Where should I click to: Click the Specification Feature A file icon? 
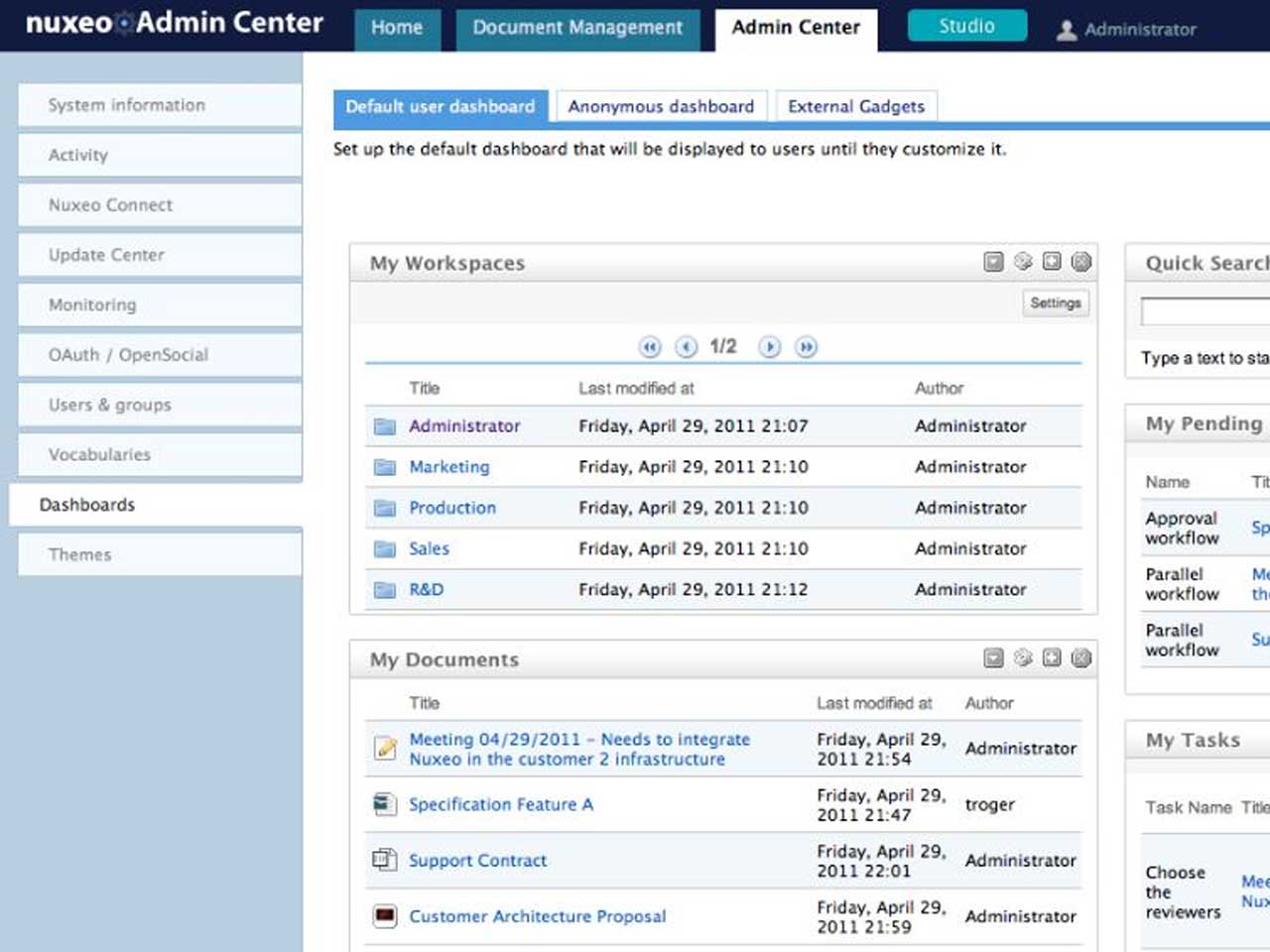pos(385,804)
